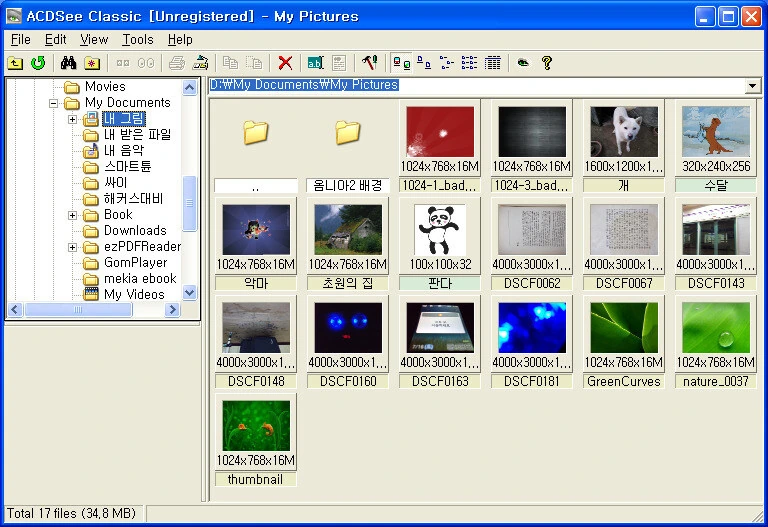Switch to large icons view icon
Viewport: 768px width, 527px height.
[424, 63]
